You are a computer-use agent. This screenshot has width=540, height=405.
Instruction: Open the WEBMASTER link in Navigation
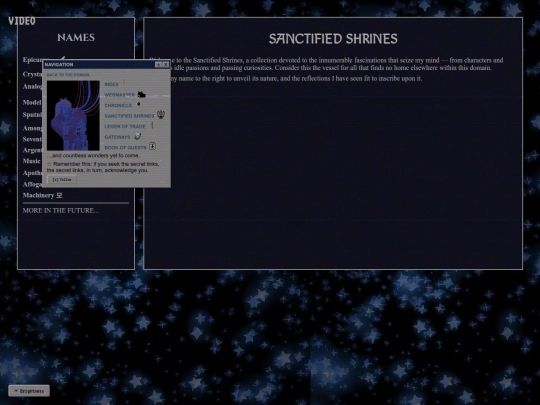(120, 95)
